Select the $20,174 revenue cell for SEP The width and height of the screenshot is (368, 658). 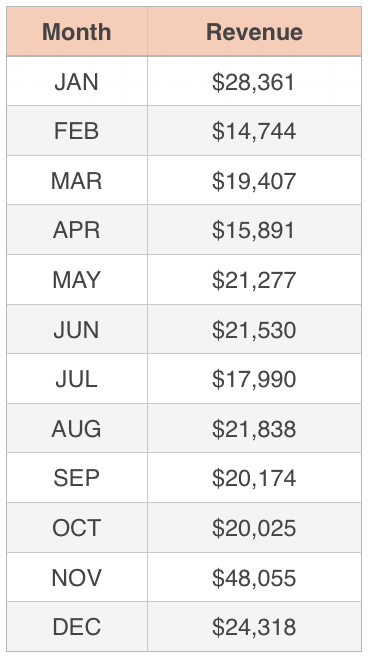click(x=254, y=478)
